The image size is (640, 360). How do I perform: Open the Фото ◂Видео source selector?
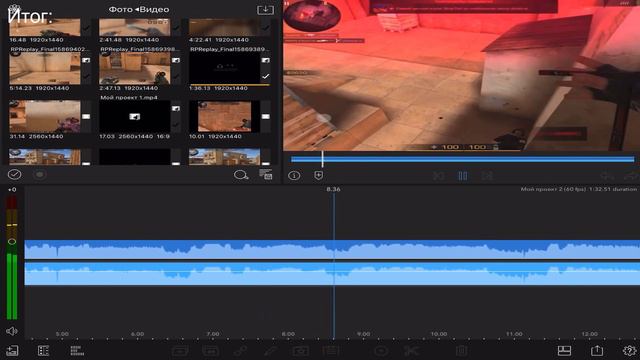(139, 9)
